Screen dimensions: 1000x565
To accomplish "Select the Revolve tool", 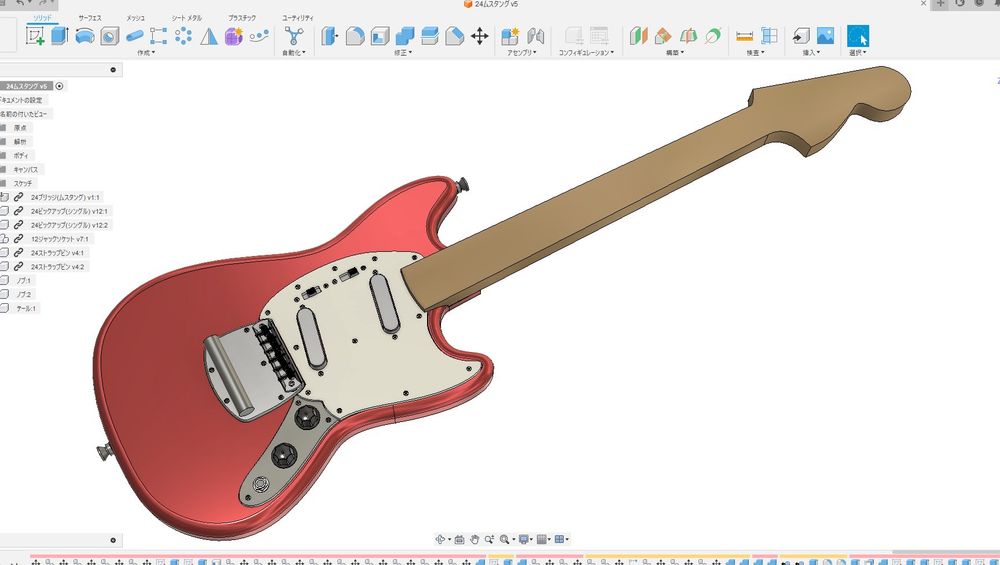I will pyautogui.click(x=85, y=36).
